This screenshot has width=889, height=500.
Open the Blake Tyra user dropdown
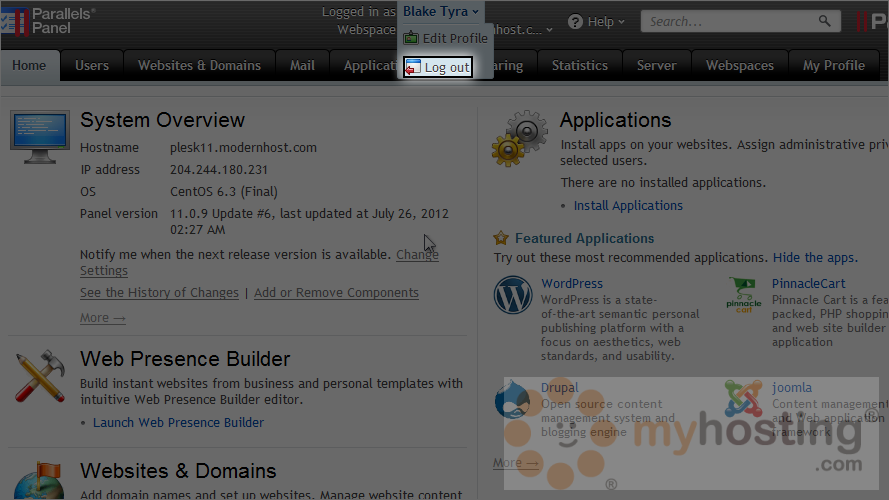click(x=441, y=11)
